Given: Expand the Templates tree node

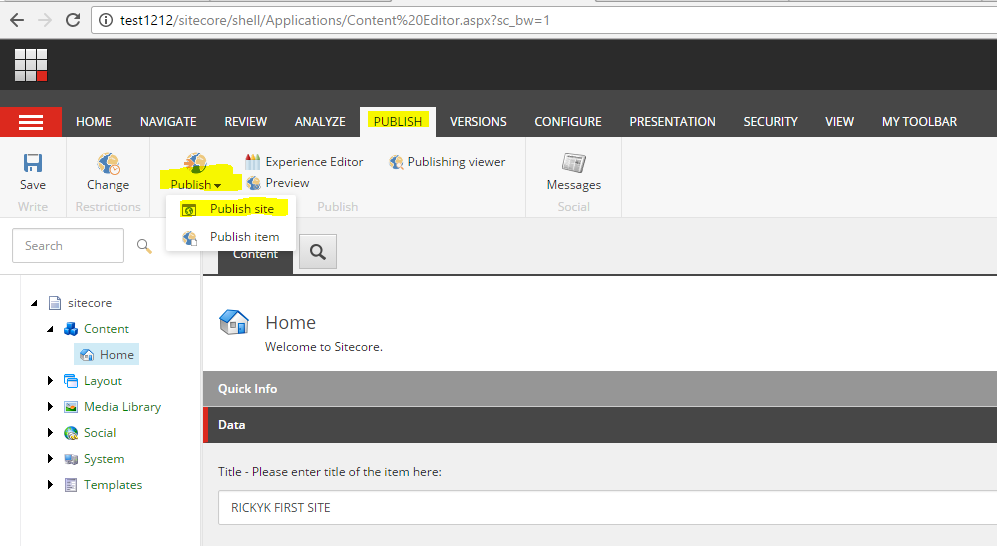Looking at the screenshot, I should 50,485.
